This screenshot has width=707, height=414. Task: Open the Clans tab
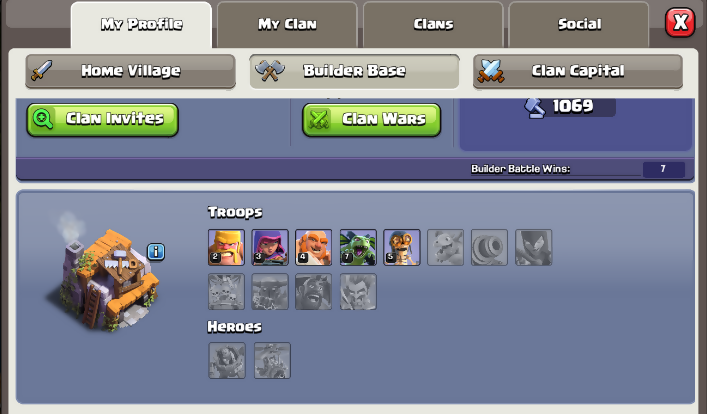(433, 24)
